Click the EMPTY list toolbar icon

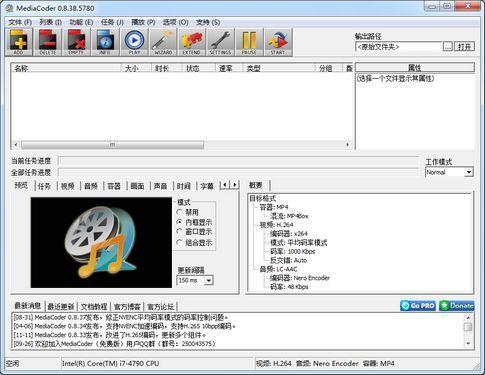[76, 42]
